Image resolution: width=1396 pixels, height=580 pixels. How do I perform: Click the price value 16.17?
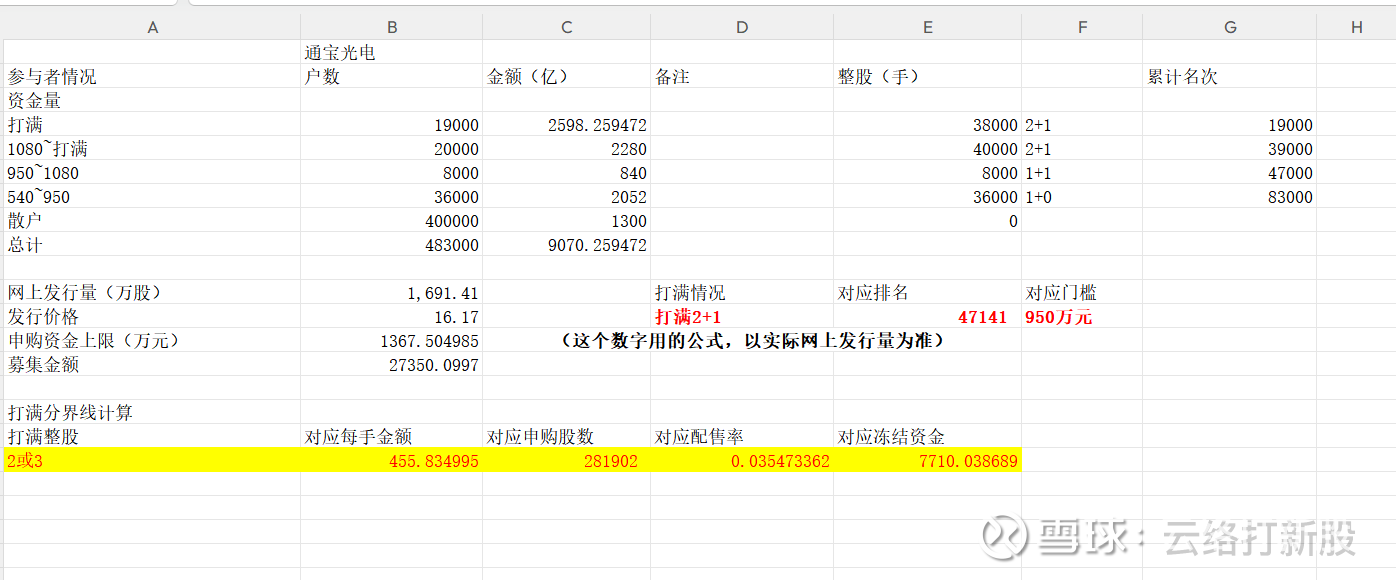392,316
